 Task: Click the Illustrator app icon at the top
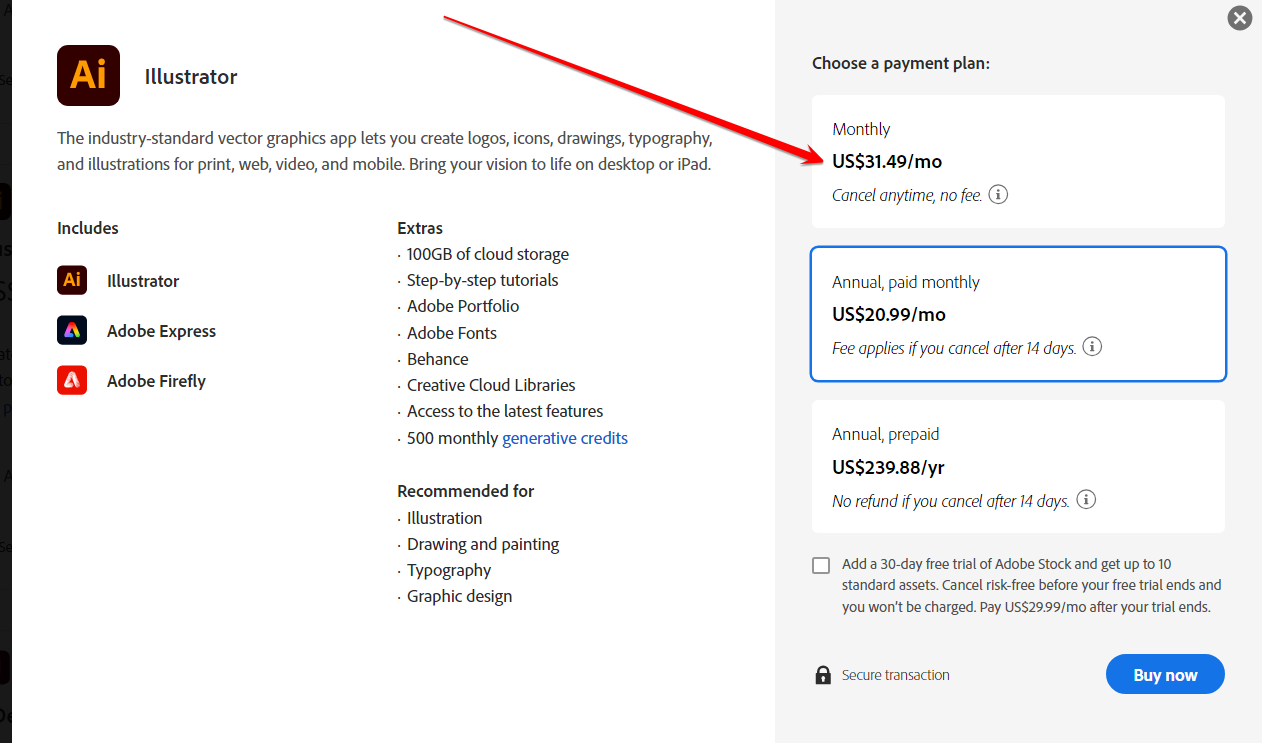(x=88, y=75)
